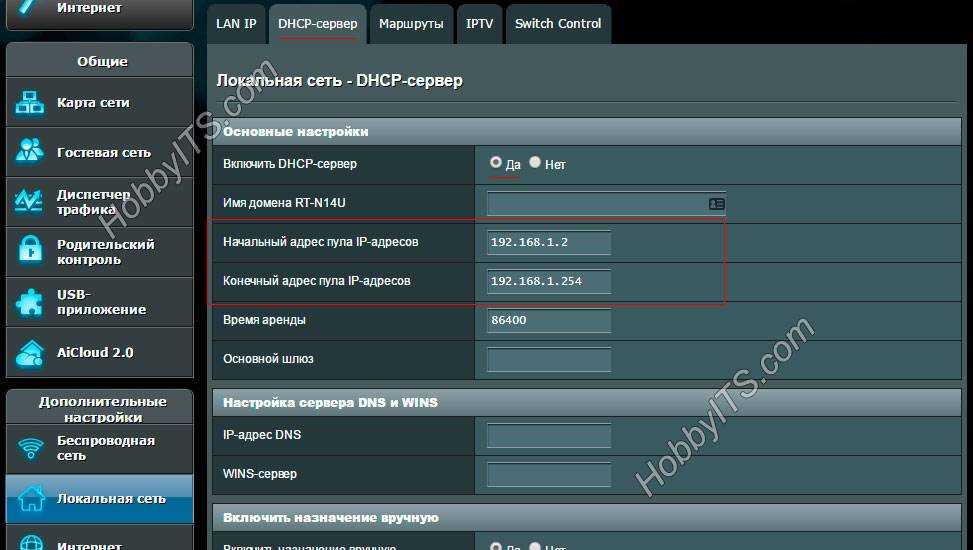973x550 pixels.
Task: Click the starting IP pool address field
Action: click(x=548, y=242)
